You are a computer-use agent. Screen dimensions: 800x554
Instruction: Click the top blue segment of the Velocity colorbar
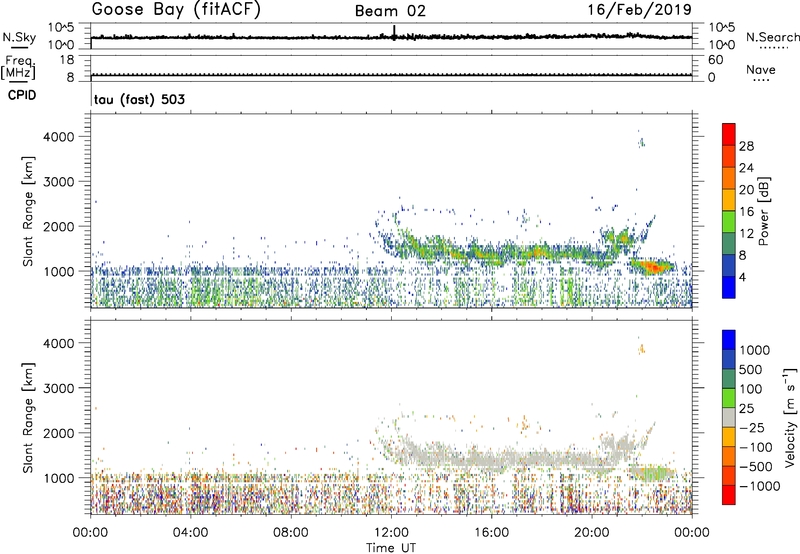(x=729, y=340)
